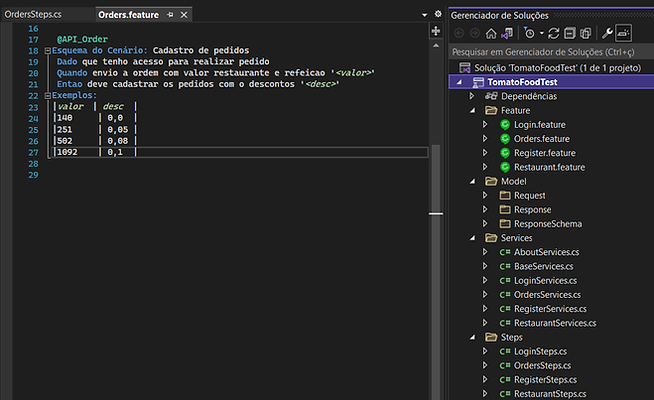Open OrdersSteps.cs in Solution Explorer
This screenshot has height=400, width=654.
tap(542, 366)
